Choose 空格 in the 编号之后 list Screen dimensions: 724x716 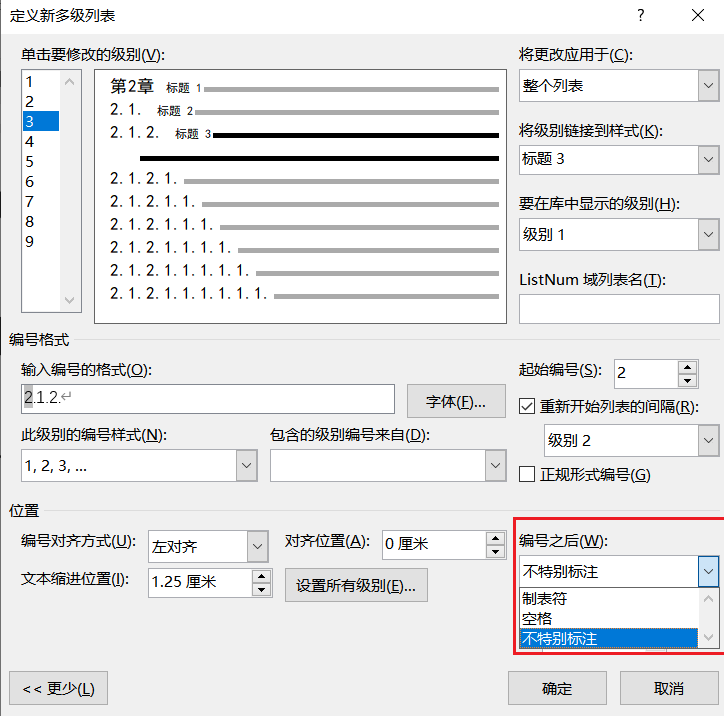point(609,619)
